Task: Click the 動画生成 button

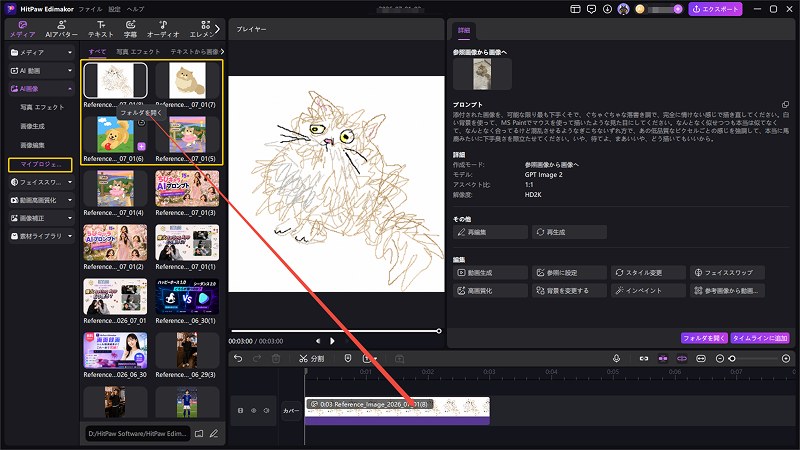Action: tap(490, 272)
